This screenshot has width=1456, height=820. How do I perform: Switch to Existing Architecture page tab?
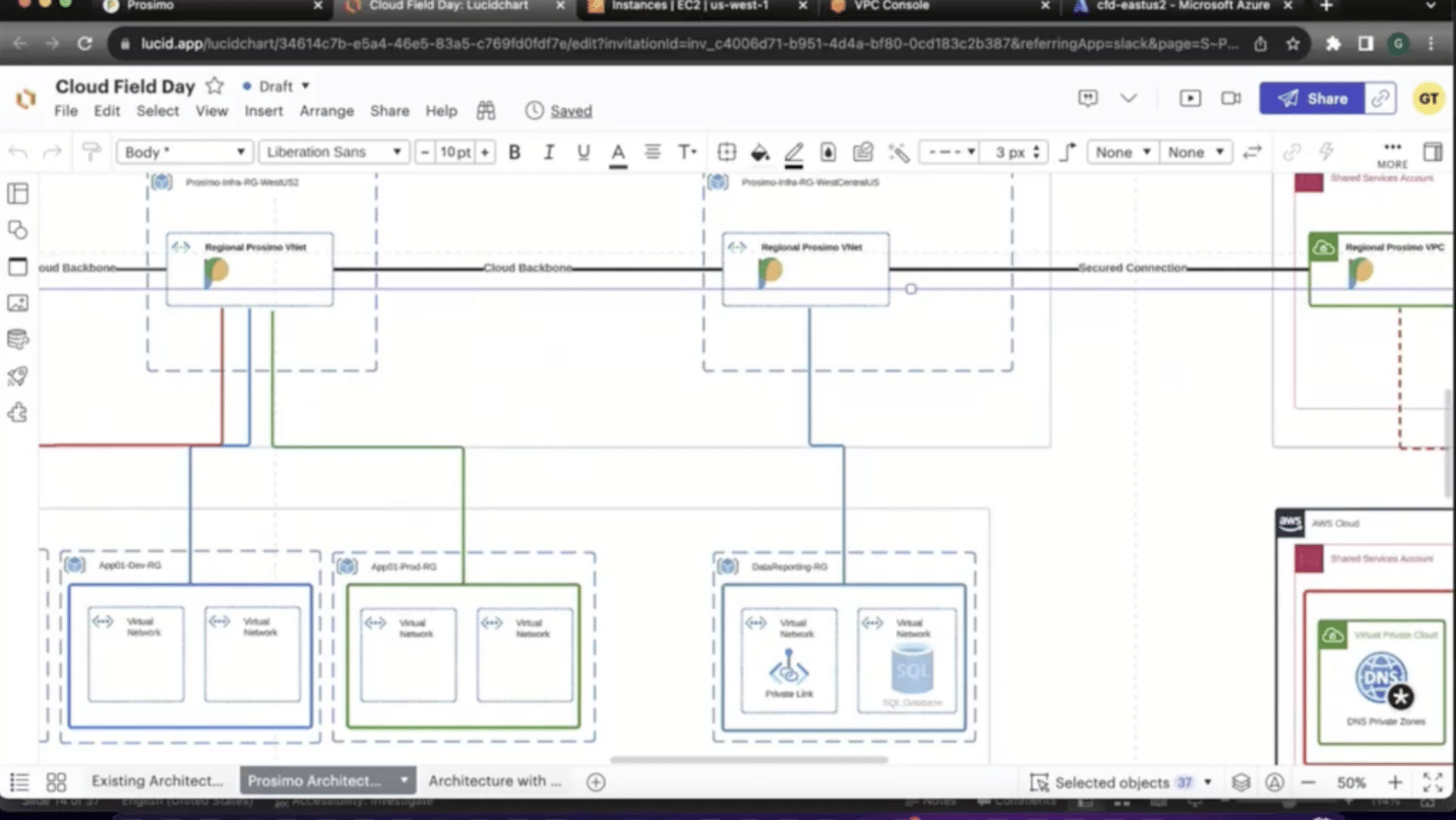[x=157, y=781]
